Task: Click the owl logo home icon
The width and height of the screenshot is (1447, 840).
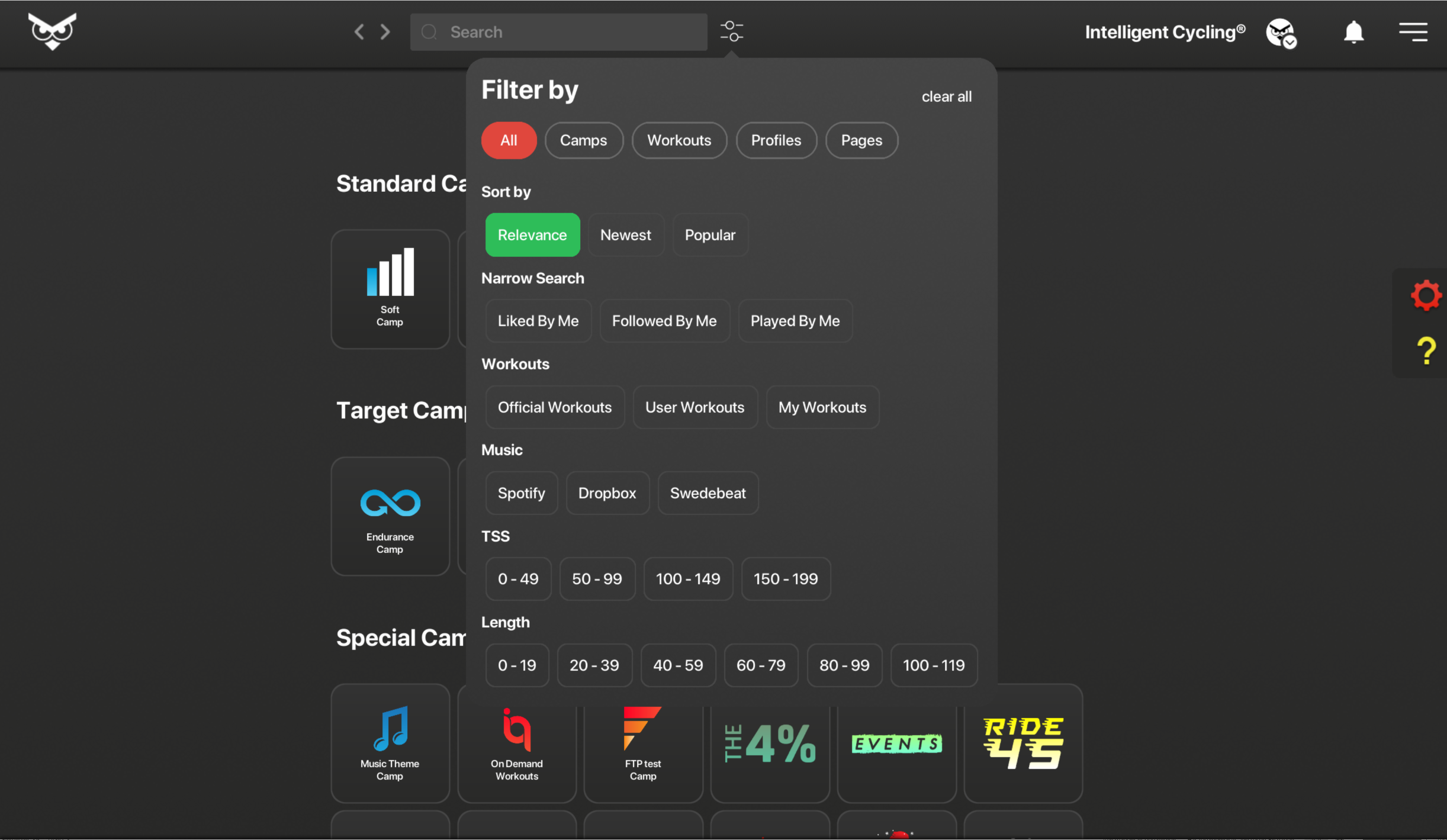Action: [x=52, y=31]
